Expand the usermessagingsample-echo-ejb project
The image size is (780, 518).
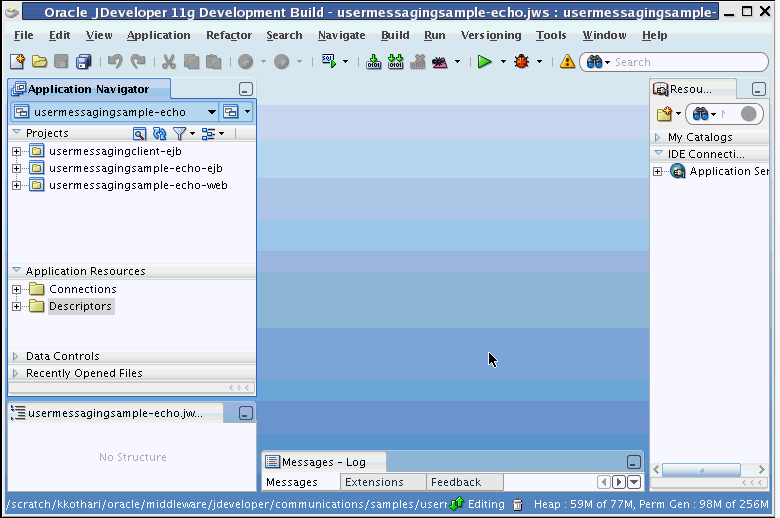click(x=16, y=168)
